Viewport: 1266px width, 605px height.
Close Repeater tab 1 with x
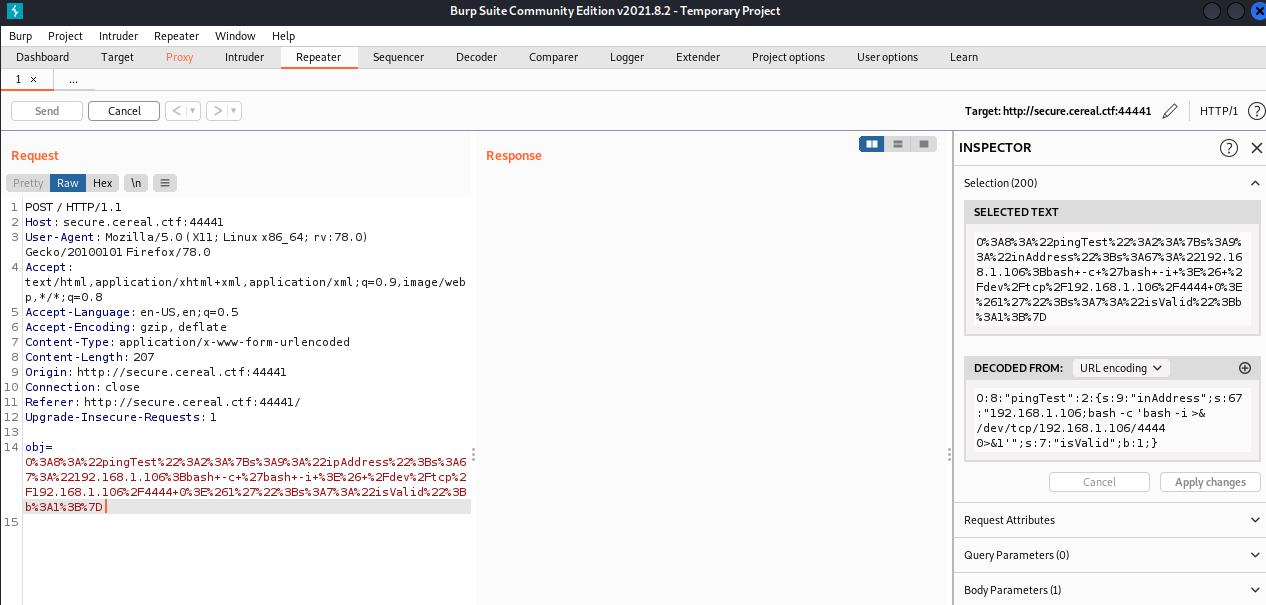pos(33,79)
